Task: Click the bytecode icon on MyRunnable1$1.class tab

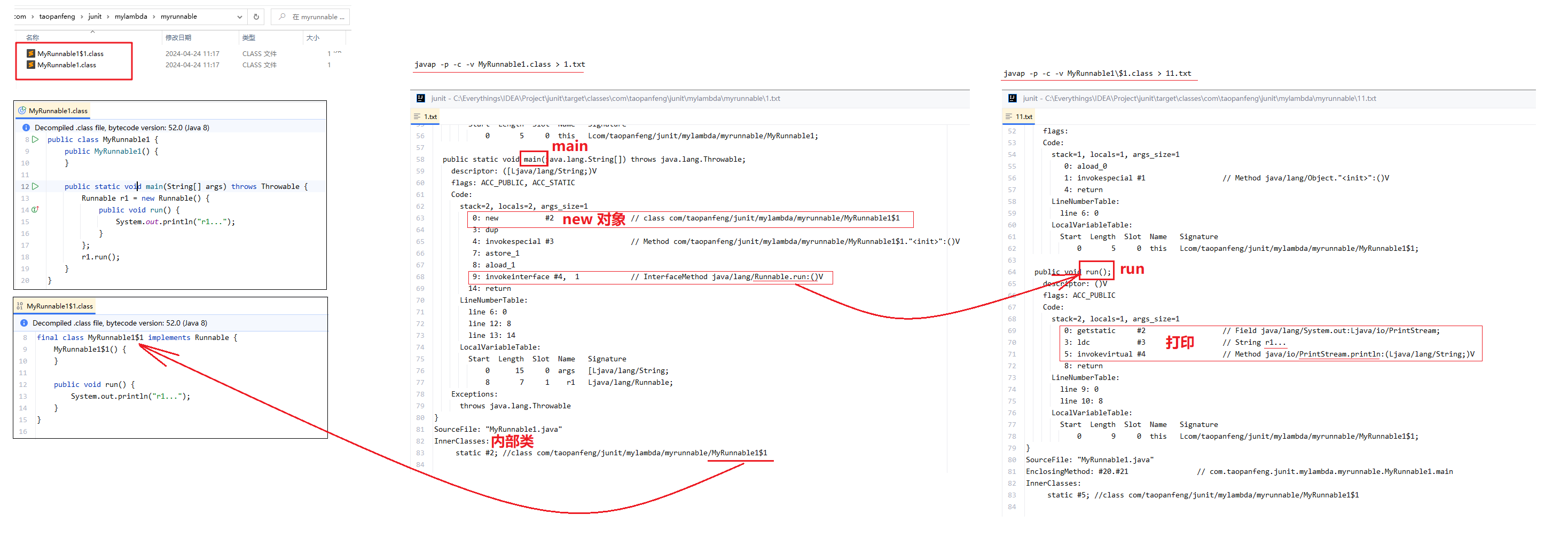Action: coord(20,306)
